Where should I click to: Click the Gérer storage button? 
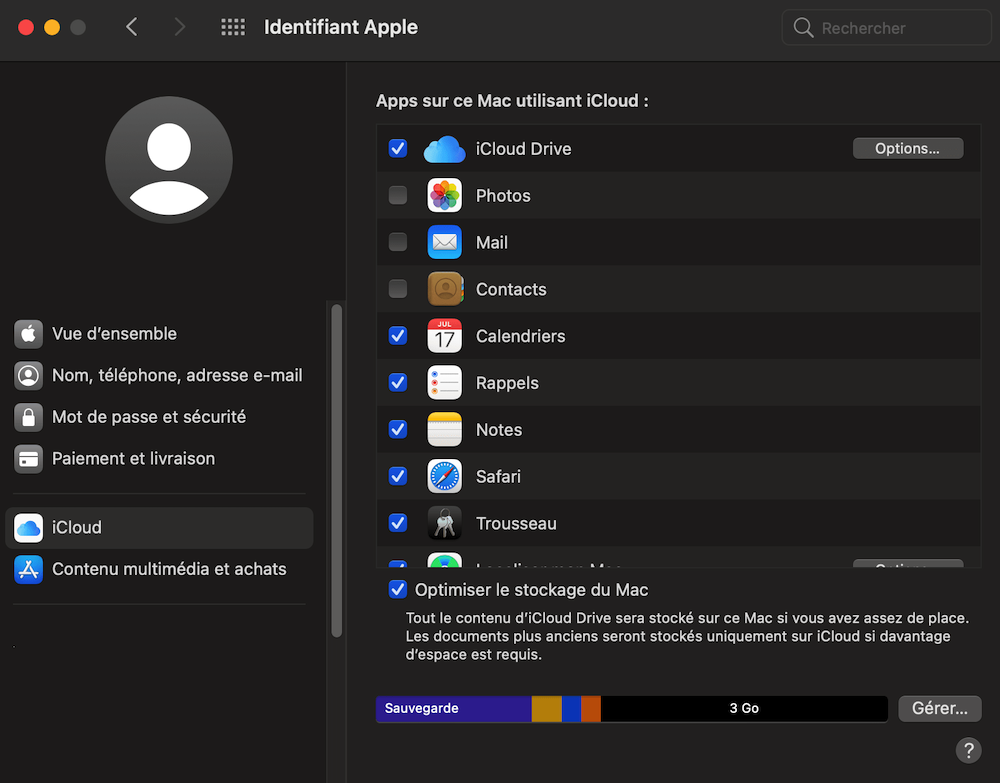(939, 708)
